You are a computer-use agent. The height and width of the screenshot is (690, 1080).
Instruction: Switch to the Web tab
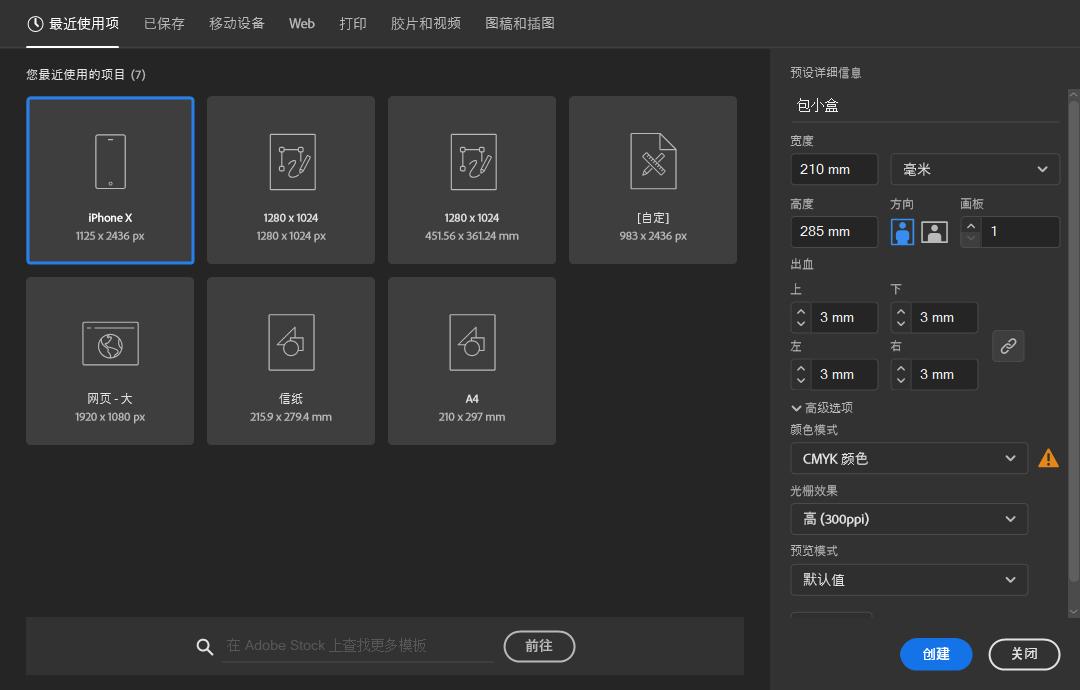(301, 23)
